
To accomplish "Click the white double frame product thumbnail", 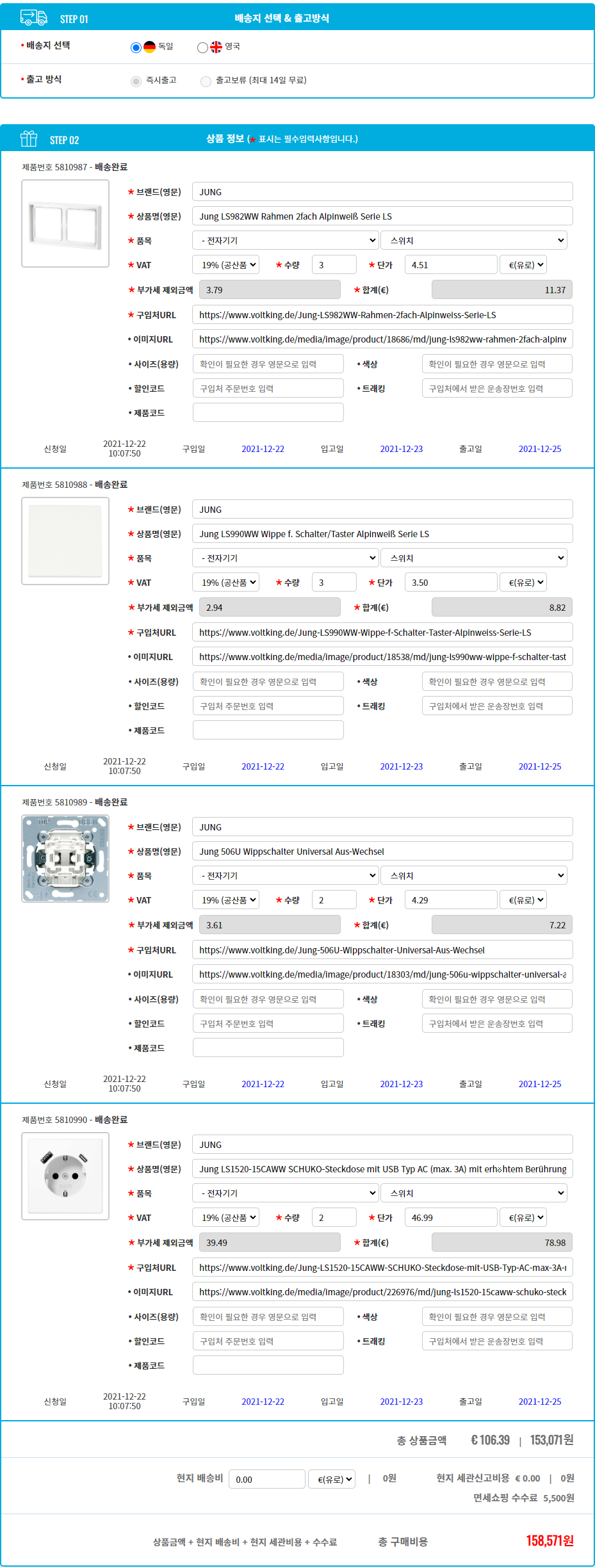I will coord(65,223).
